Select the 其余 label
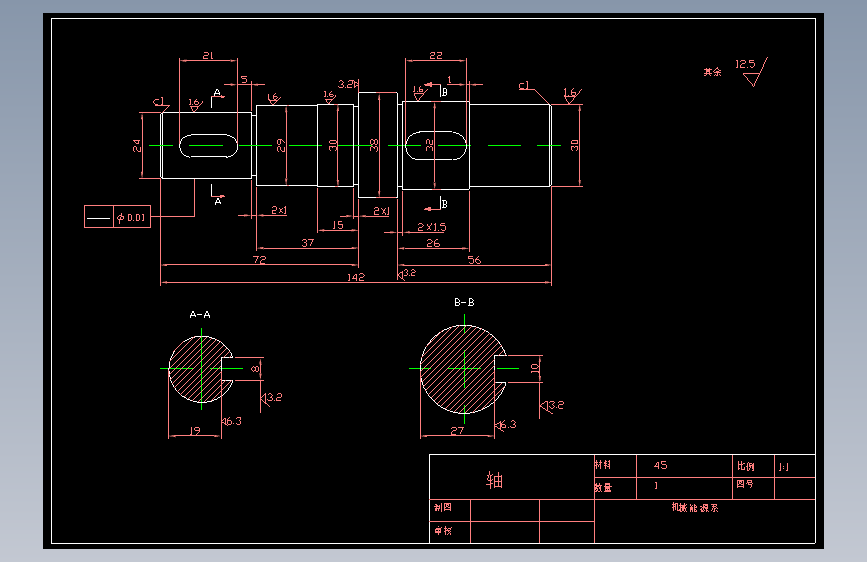The height and width of the screenshot is (562, 867). pos(712,72)
